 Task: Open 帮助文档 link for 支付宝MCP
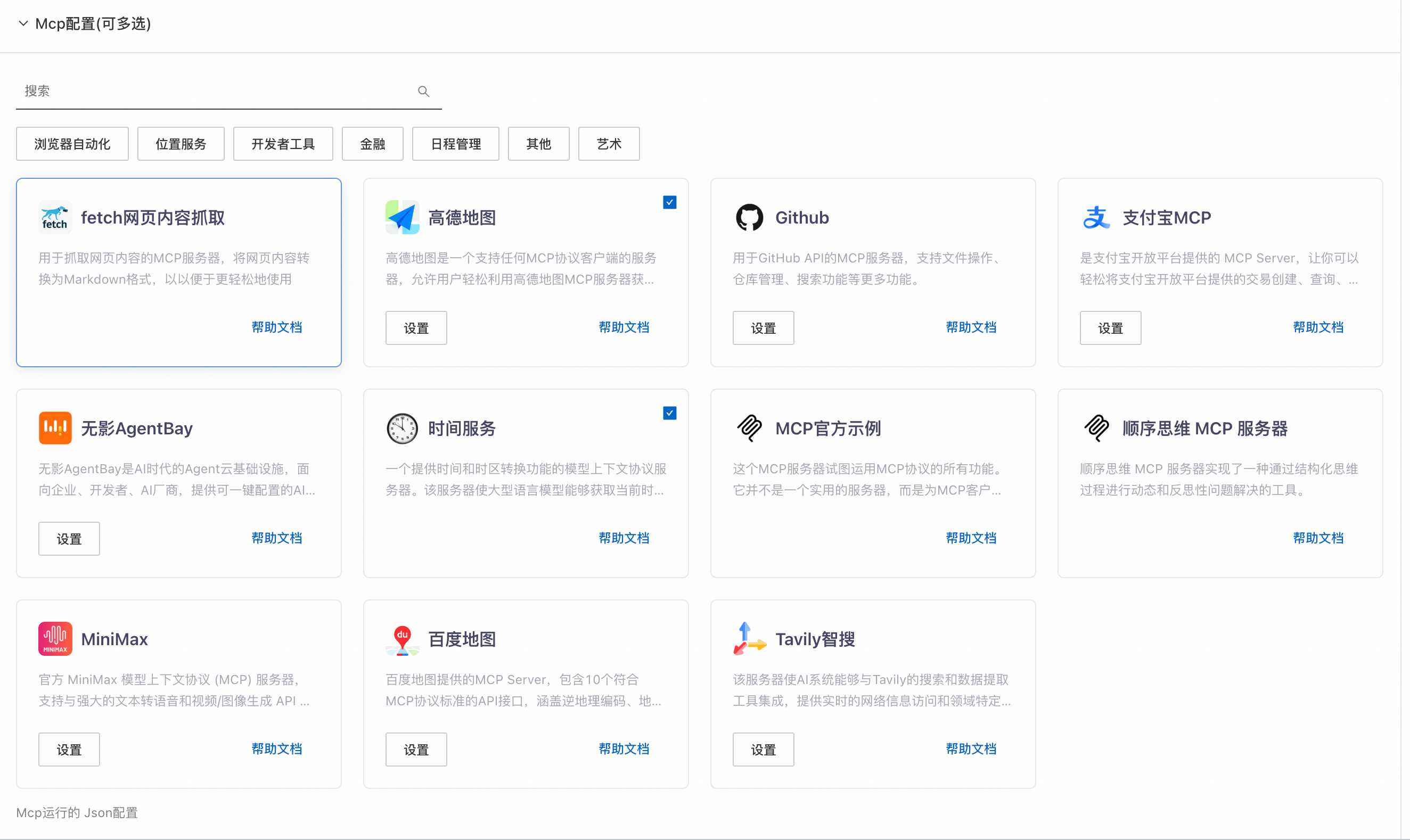coord(1317,327)
